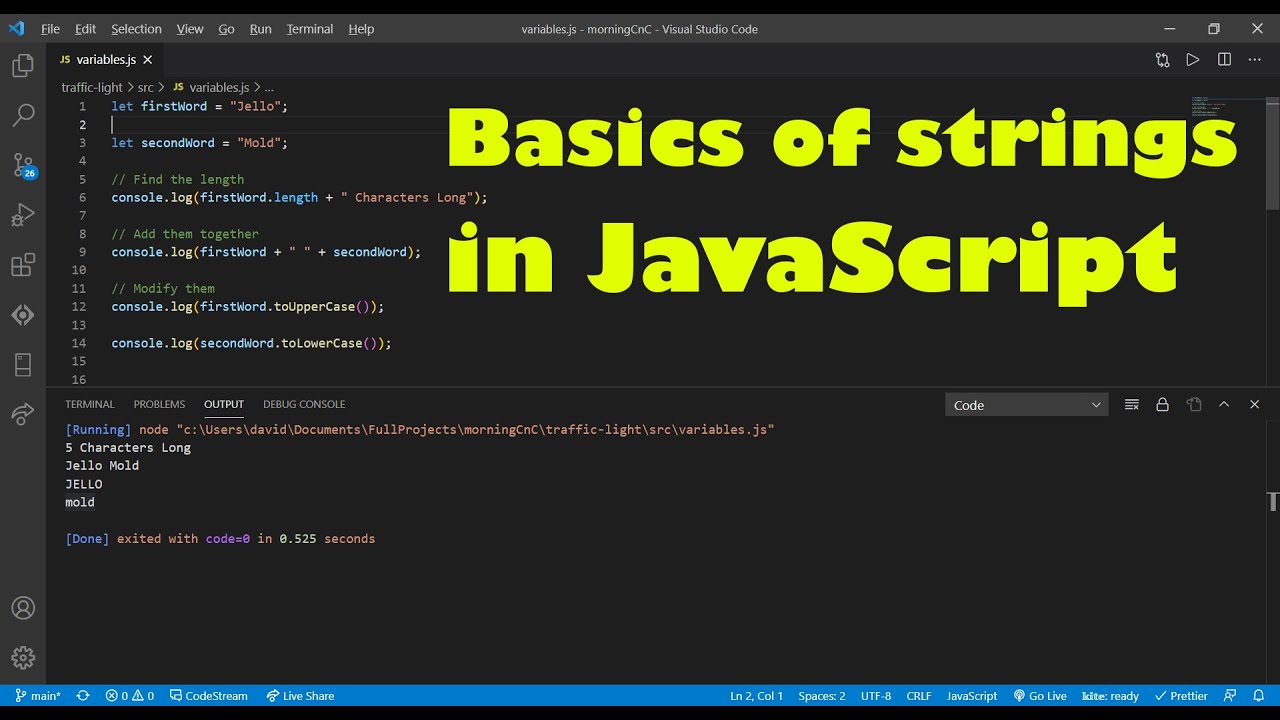Click the kite: ready status item
The height and width of the screenshot is (720, 1280).
[x=1111, y=696]
